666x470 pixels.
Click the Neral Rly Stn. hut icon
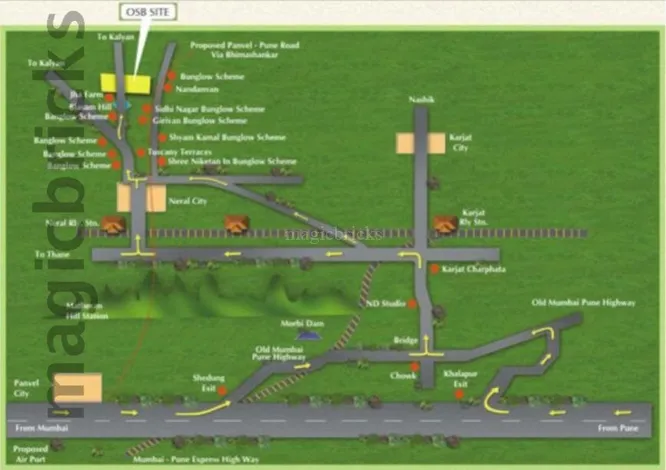pyautogui.click(x=114, y=227)
